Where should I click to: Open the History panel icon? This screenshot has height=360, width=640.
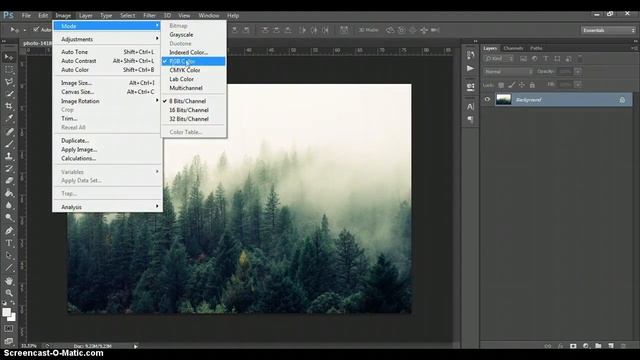click(x=470, y=55)
